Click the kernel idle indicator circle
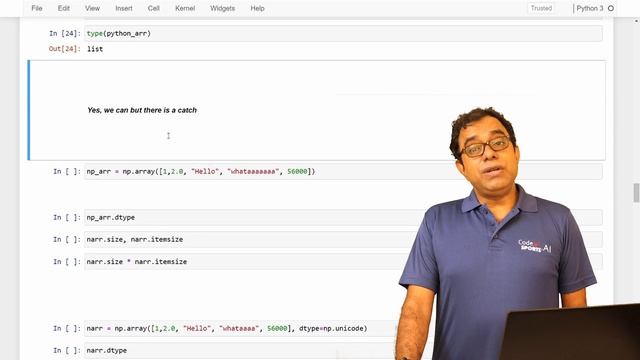The image size is (640, 360). (611, 8)
